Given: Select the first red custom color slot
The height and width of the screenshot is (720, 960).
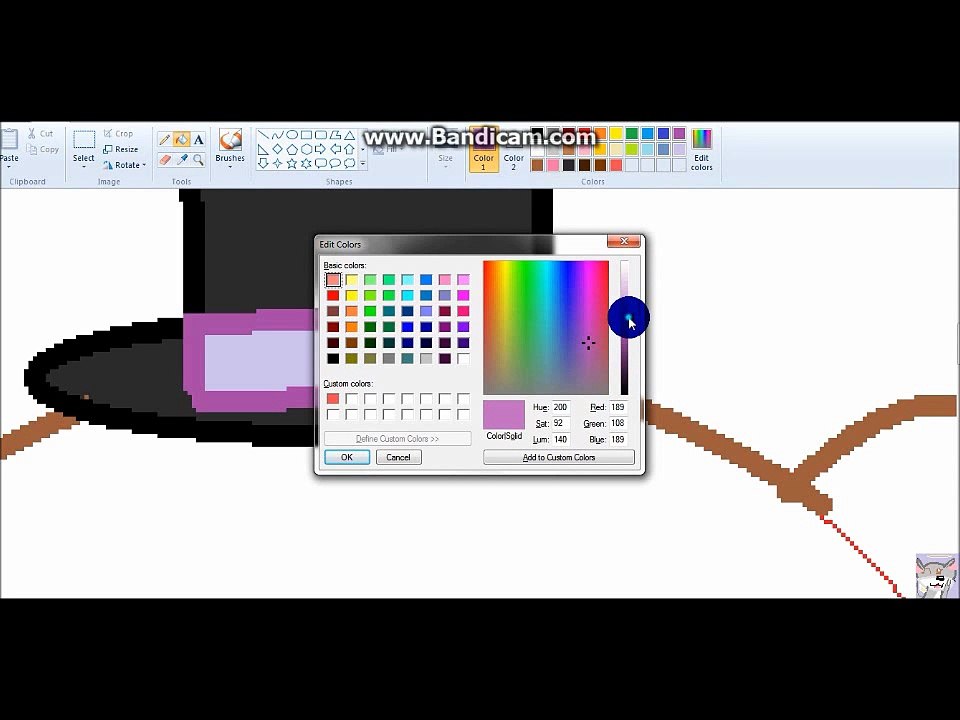Looking at the screenshot, I should pos(332,399).
